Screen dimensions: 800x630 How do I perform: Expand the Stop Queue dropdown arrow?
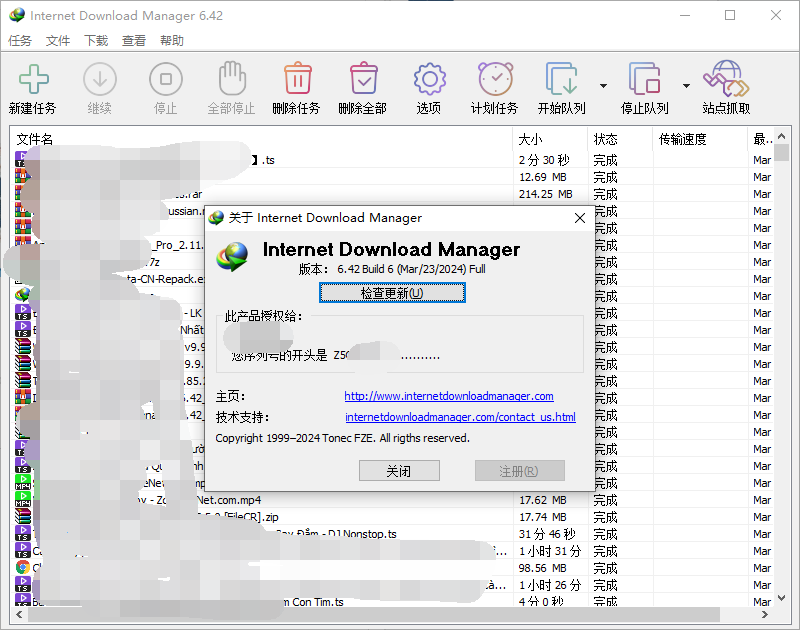pyautogui.click(x=686, y=86)
